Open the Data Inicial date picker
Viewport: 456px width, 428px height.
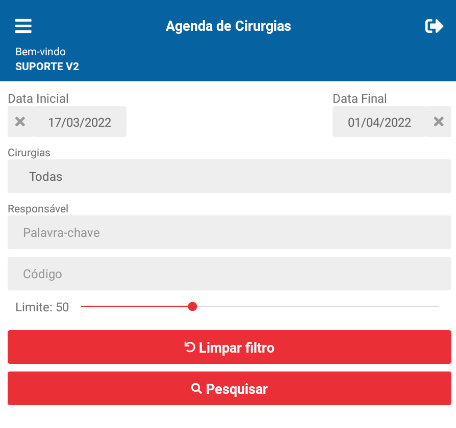[x=80, y=122]
